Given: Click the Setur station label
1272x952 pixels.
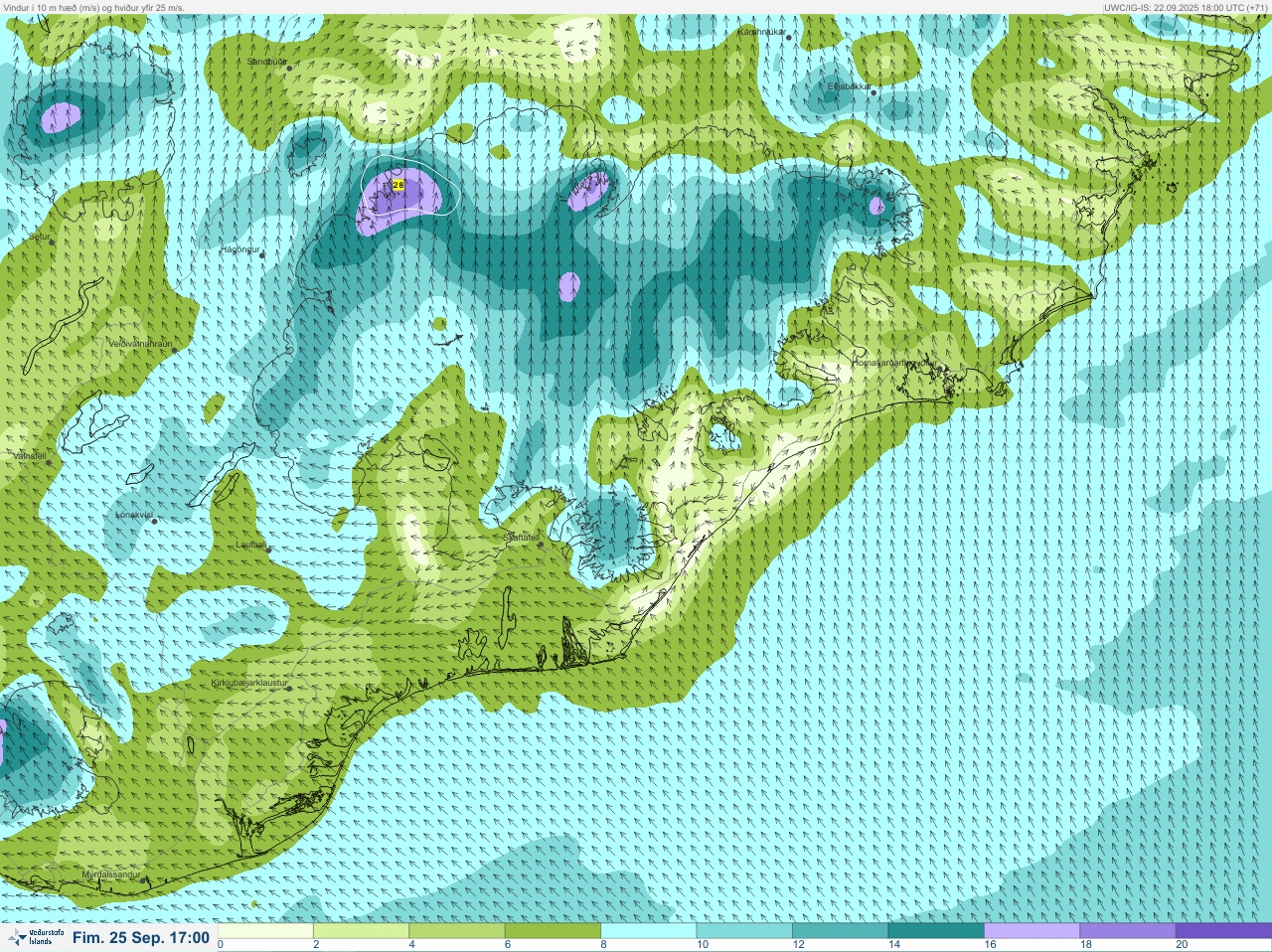Looking at the screenshot, I should [40, 238].
